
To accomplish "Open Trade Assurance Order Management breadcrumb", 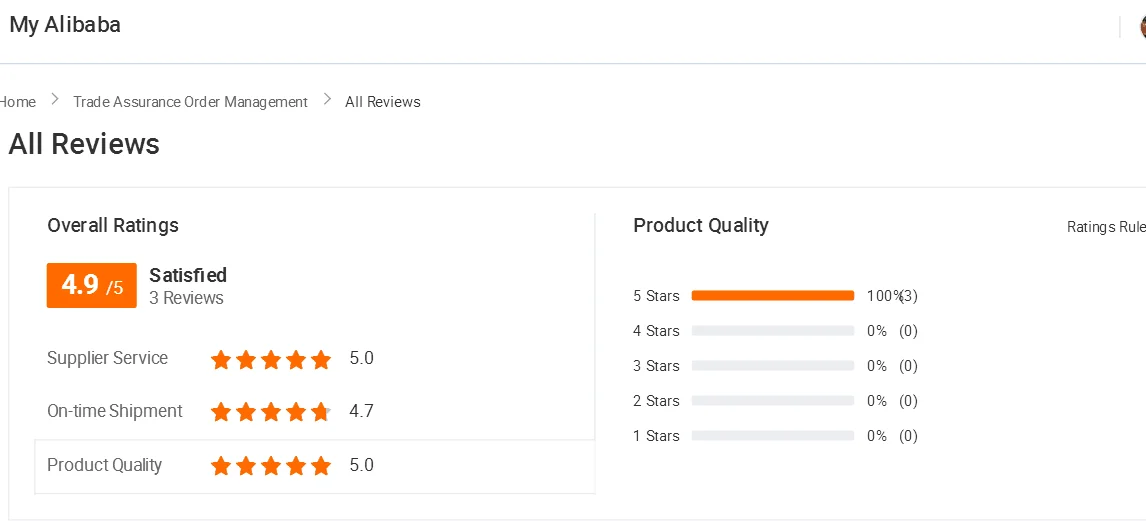I will [190, 102].
